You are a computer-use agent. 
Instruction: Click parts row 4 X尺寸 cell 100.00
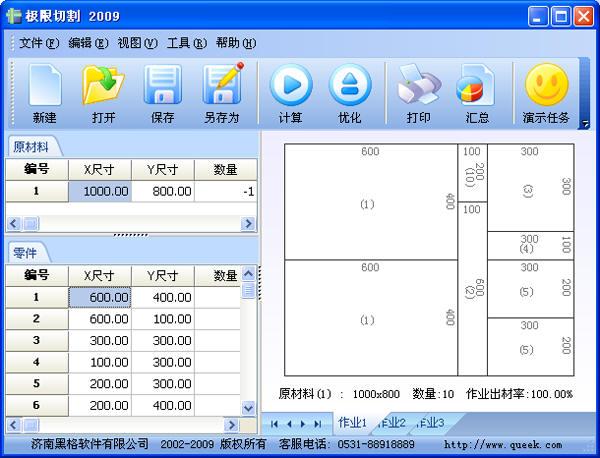point(100,362)
